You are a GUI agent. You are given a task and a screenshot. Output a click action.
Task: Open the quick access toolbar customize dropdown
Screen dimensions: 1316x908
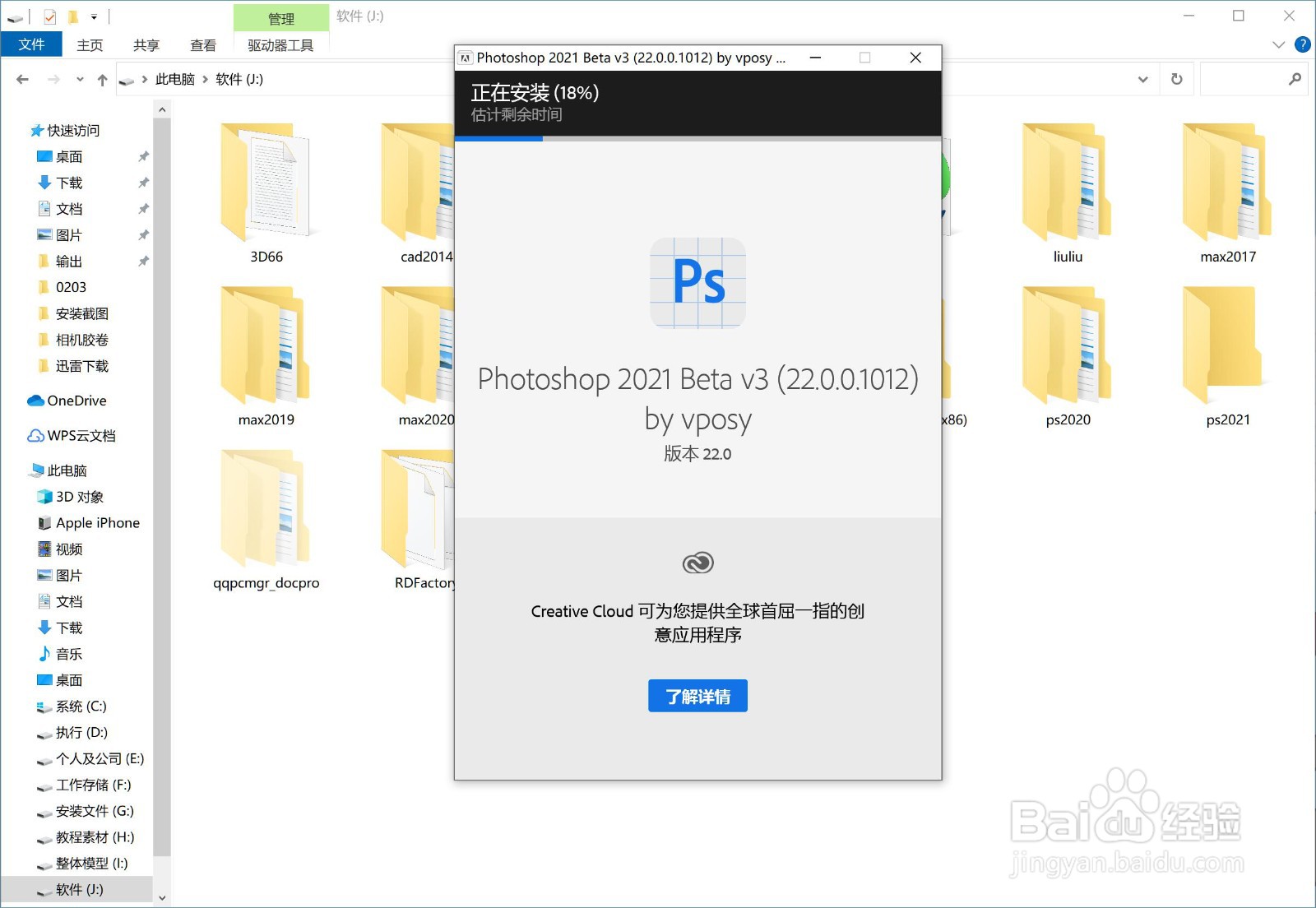pyautogui.click(x=94, y=16)
